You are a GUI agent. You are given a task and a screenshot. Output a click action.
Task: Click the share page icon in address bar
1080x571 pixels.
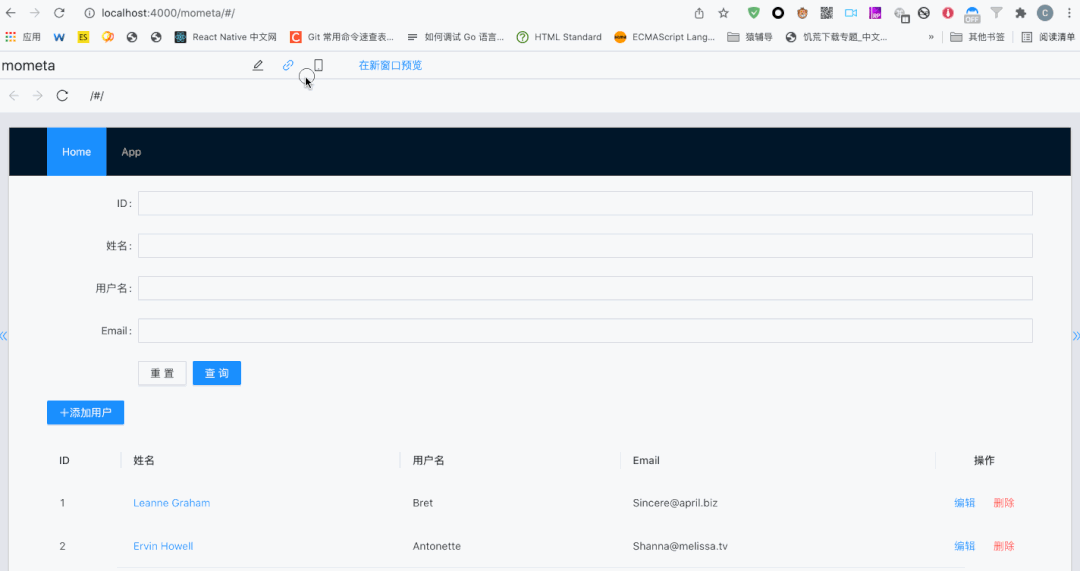[x=699, y=13]
